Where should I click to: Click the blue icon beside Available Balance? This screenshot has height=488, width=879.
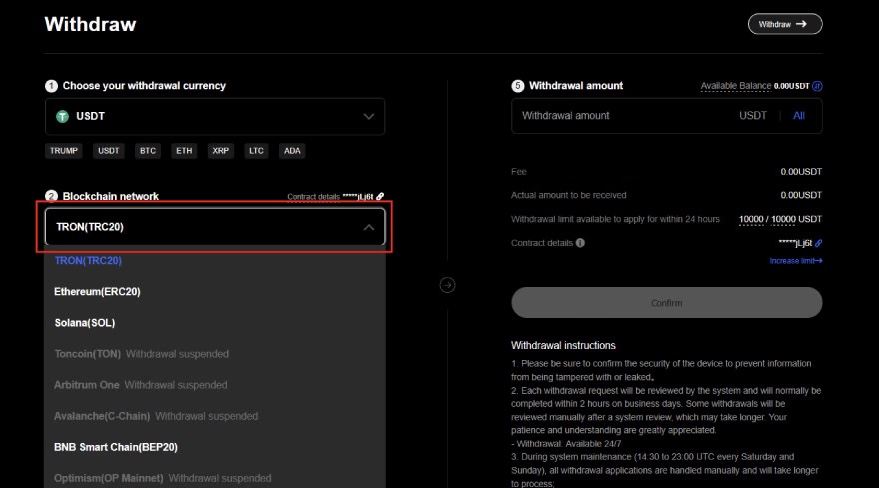click(x=818, y=86)
